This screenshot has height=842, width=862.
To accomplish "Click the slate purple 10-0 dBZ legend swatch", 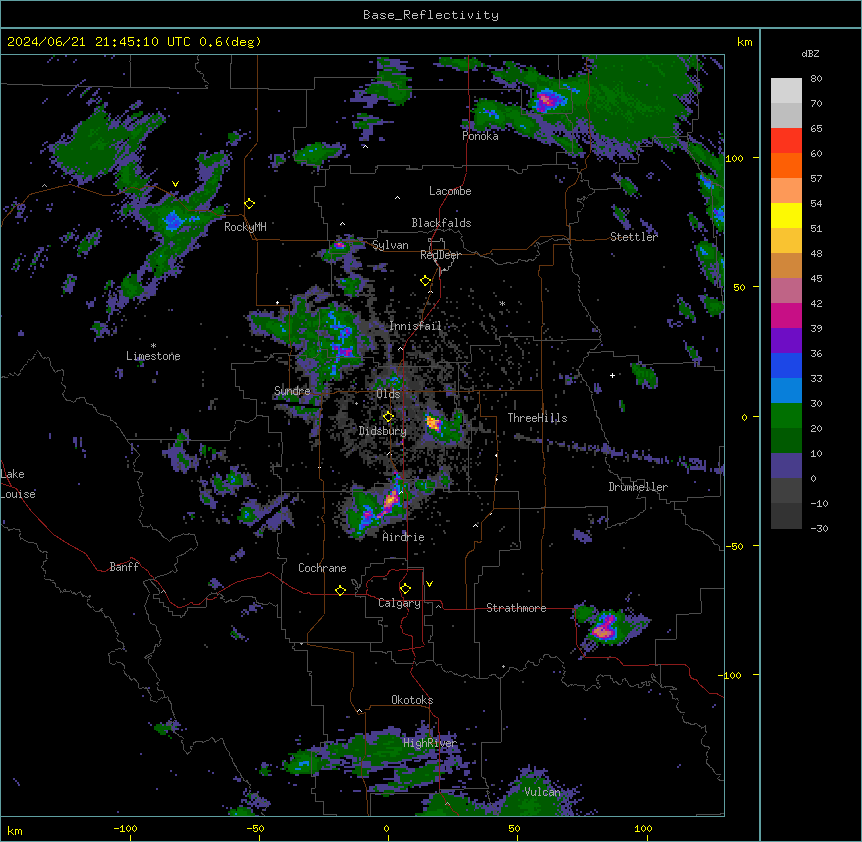I will coord(786,466).
